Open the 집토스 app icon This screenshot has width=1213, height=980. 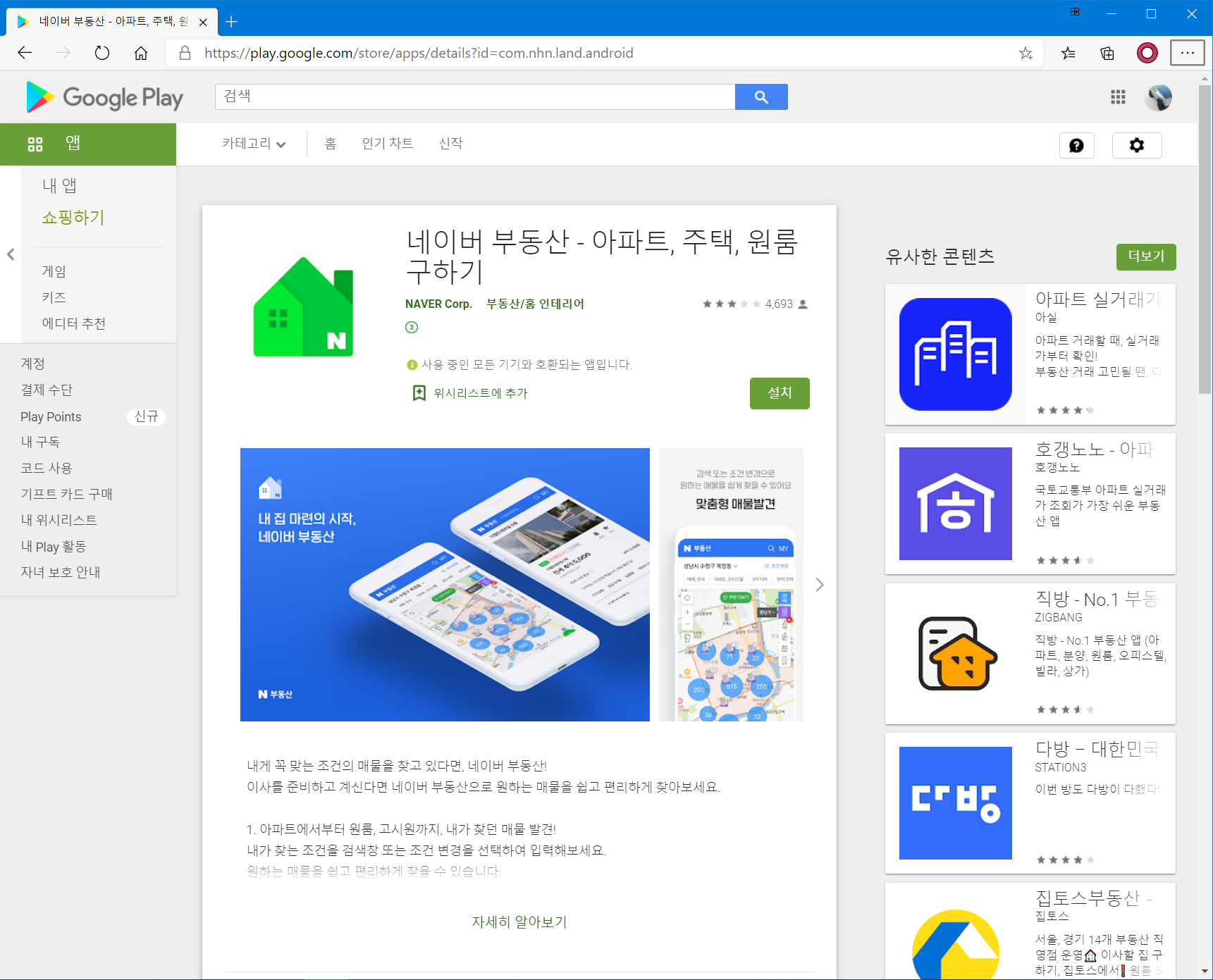[x=956, y=944]
